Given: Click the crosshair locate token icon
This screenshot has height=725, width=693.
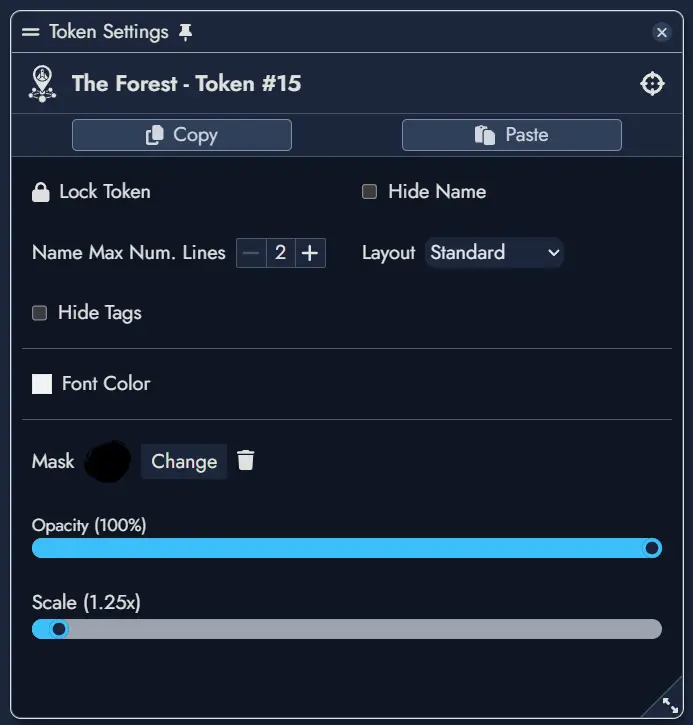Looking at the screenshot, I should tap(652, 84).
